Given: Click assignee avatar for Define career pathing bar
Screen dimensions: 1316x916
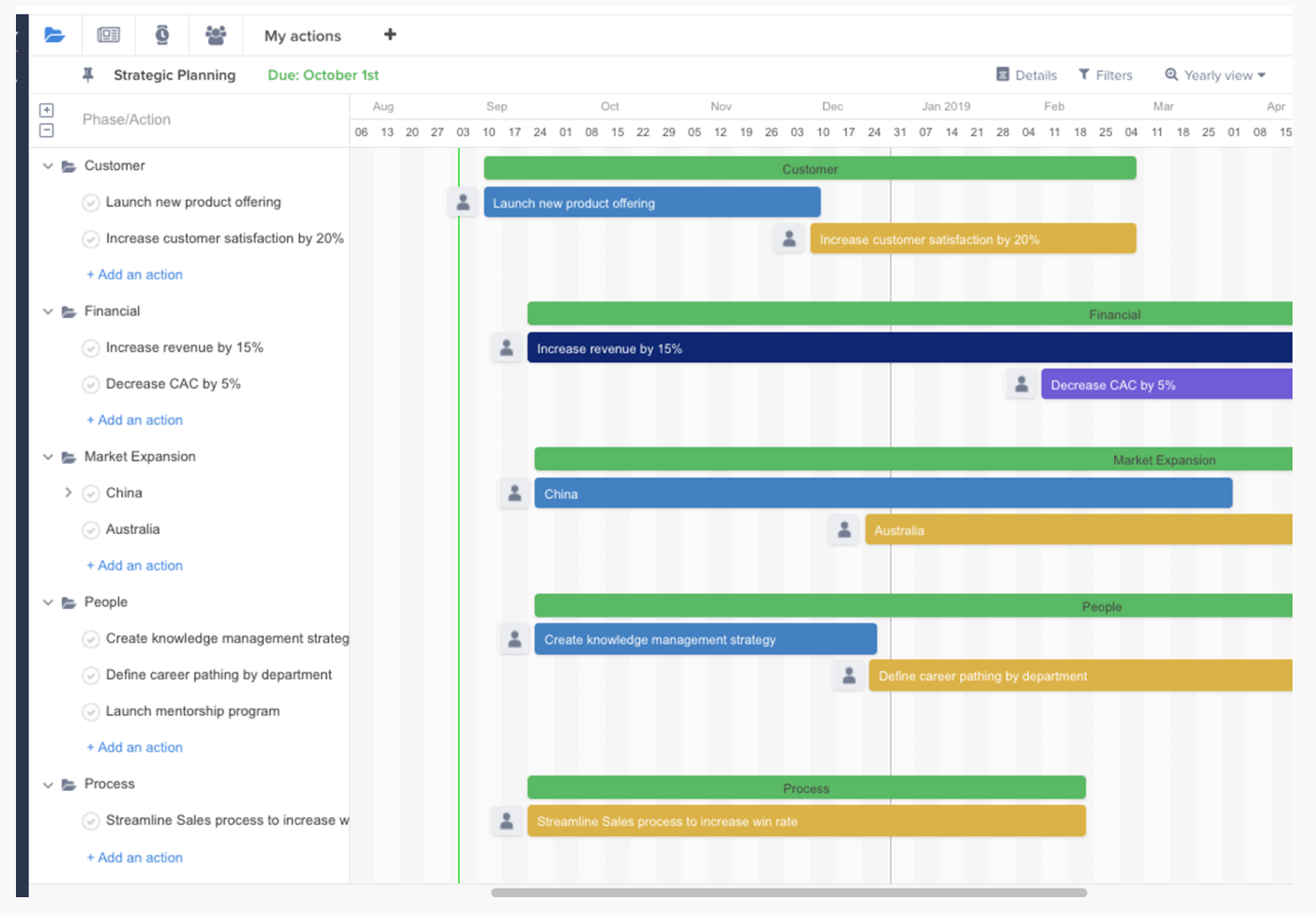Looking at the screenshot, I should [x=849, y=676].
